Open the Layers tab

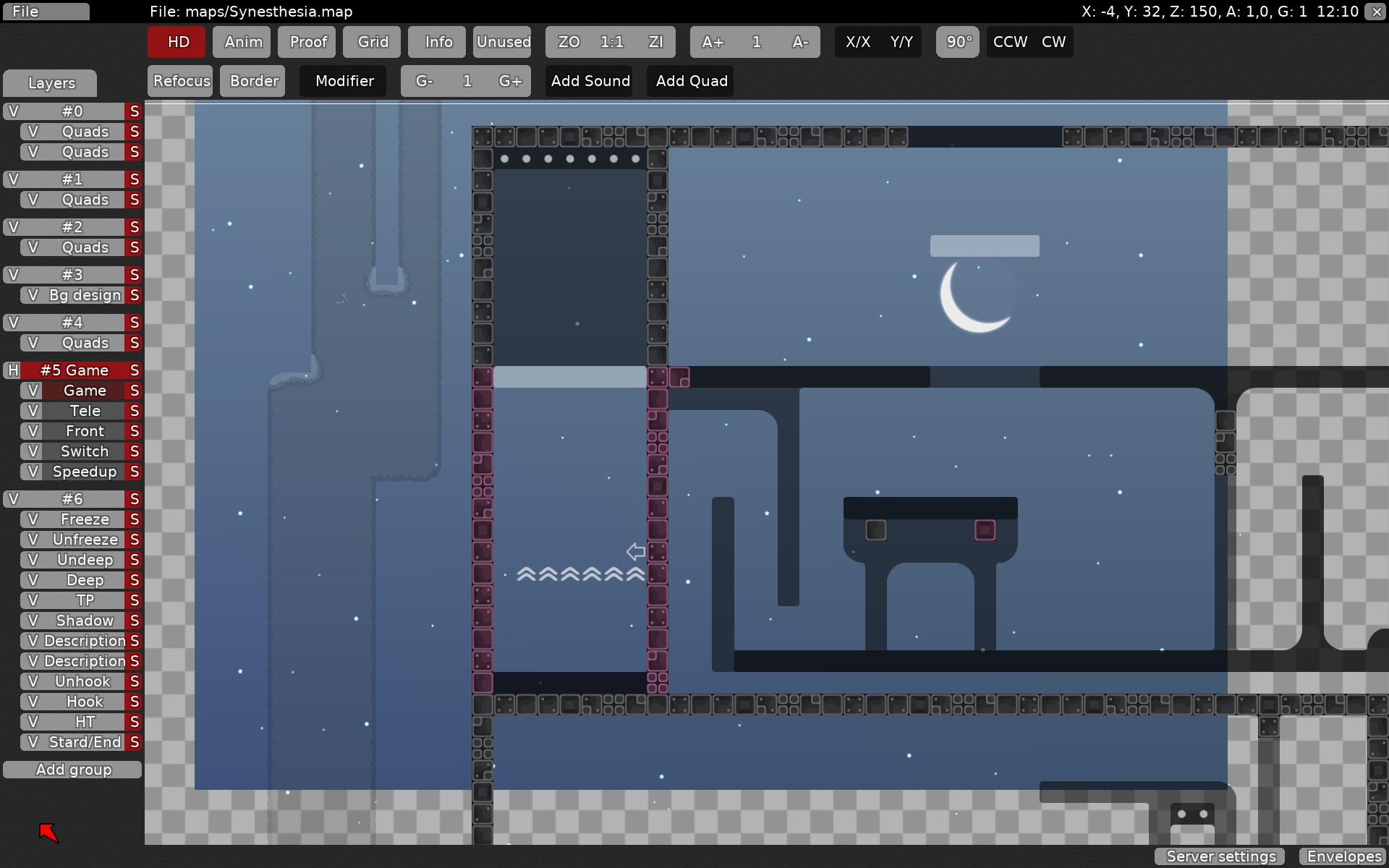click(51, 83)
